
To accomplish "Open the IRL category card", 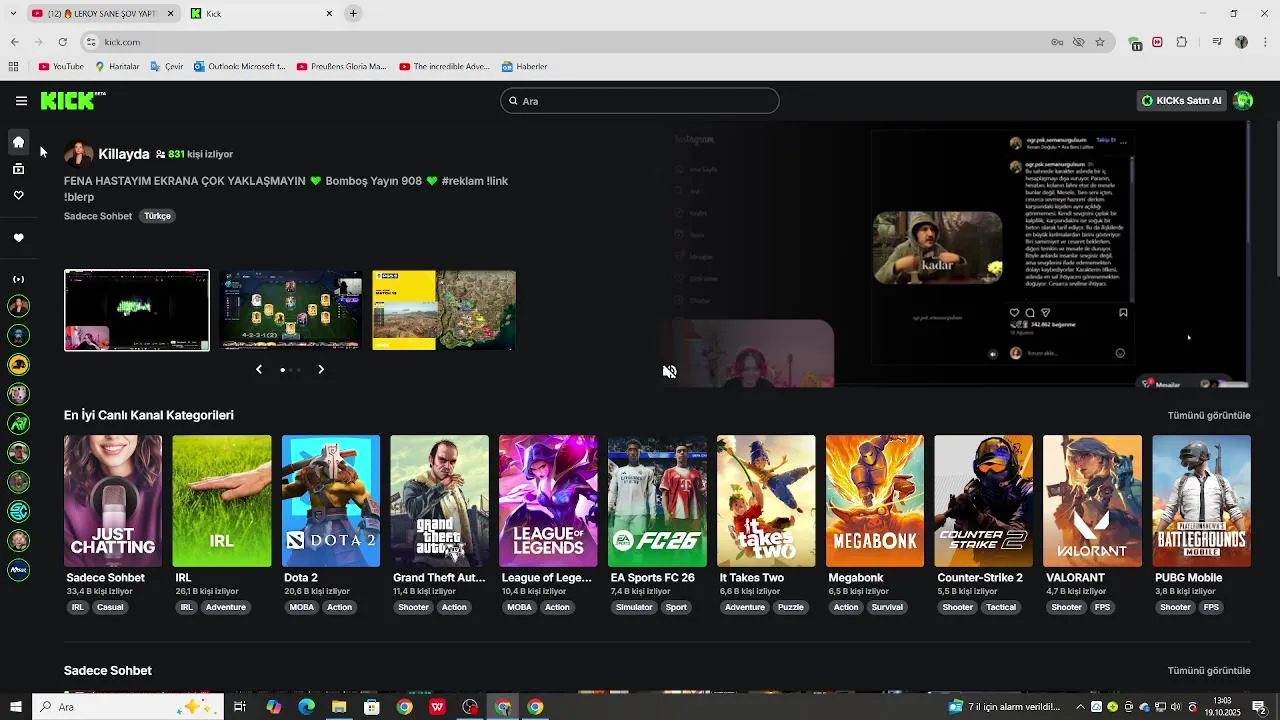I will (x=222, y=501).
